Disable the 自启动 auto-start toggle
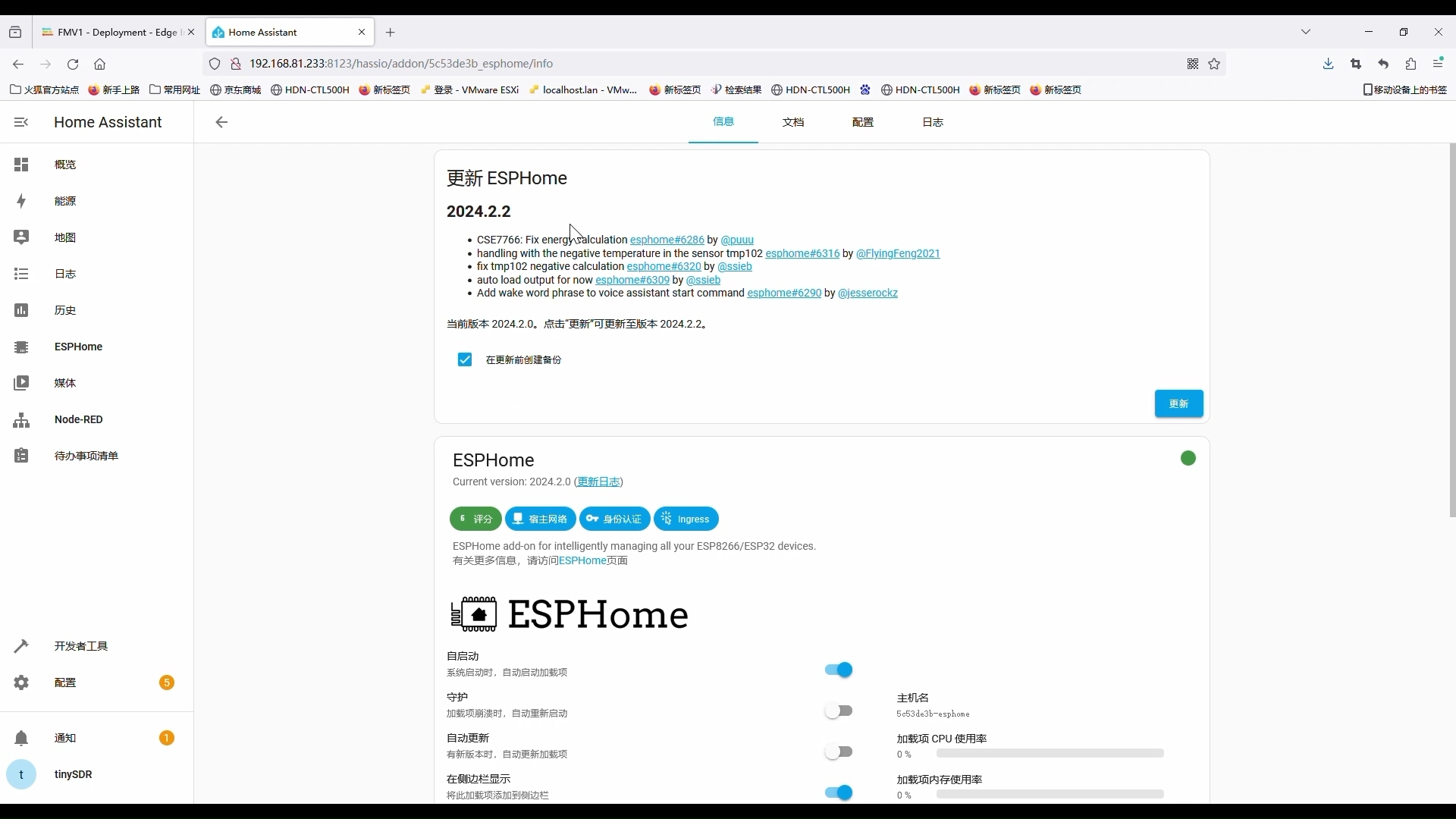 click(839, 670)
